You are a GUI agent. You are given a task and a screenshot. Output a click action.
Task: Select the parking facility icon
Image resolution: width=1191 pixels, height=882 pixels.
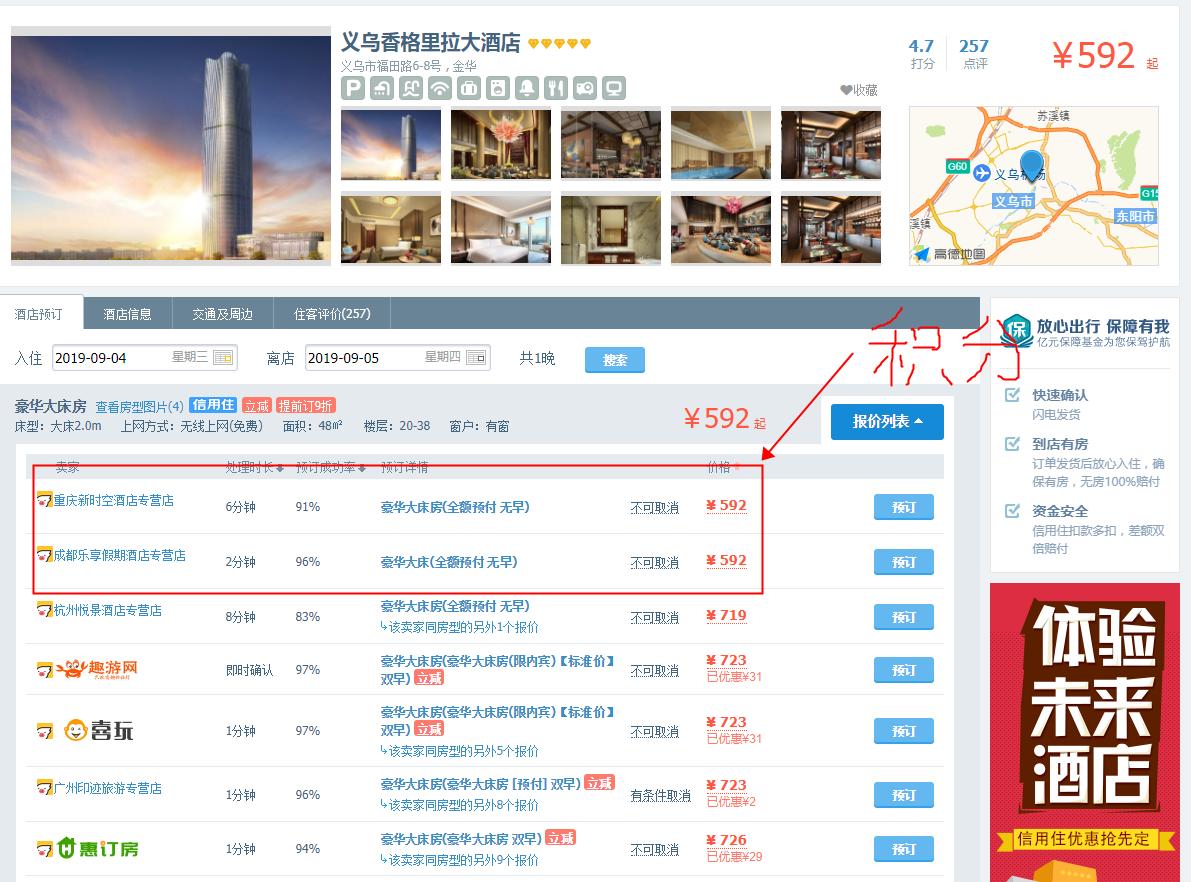(x=352, y=88)
